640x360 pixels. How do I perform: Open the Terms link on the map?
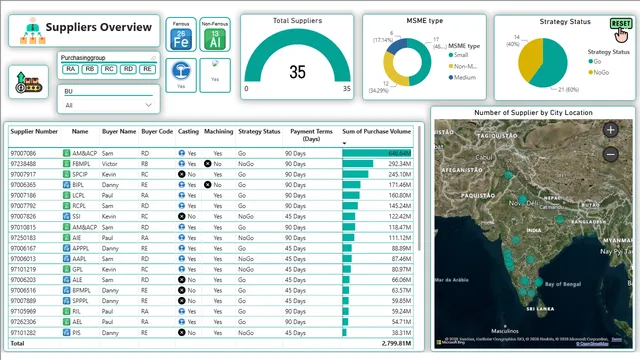(x=616, y=340)
